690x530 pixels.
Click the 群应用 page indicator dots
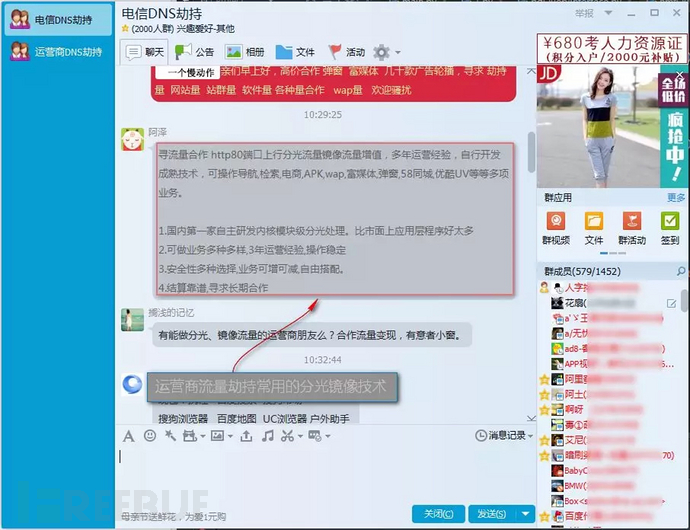pyautogui.click(x=613, y=253)
